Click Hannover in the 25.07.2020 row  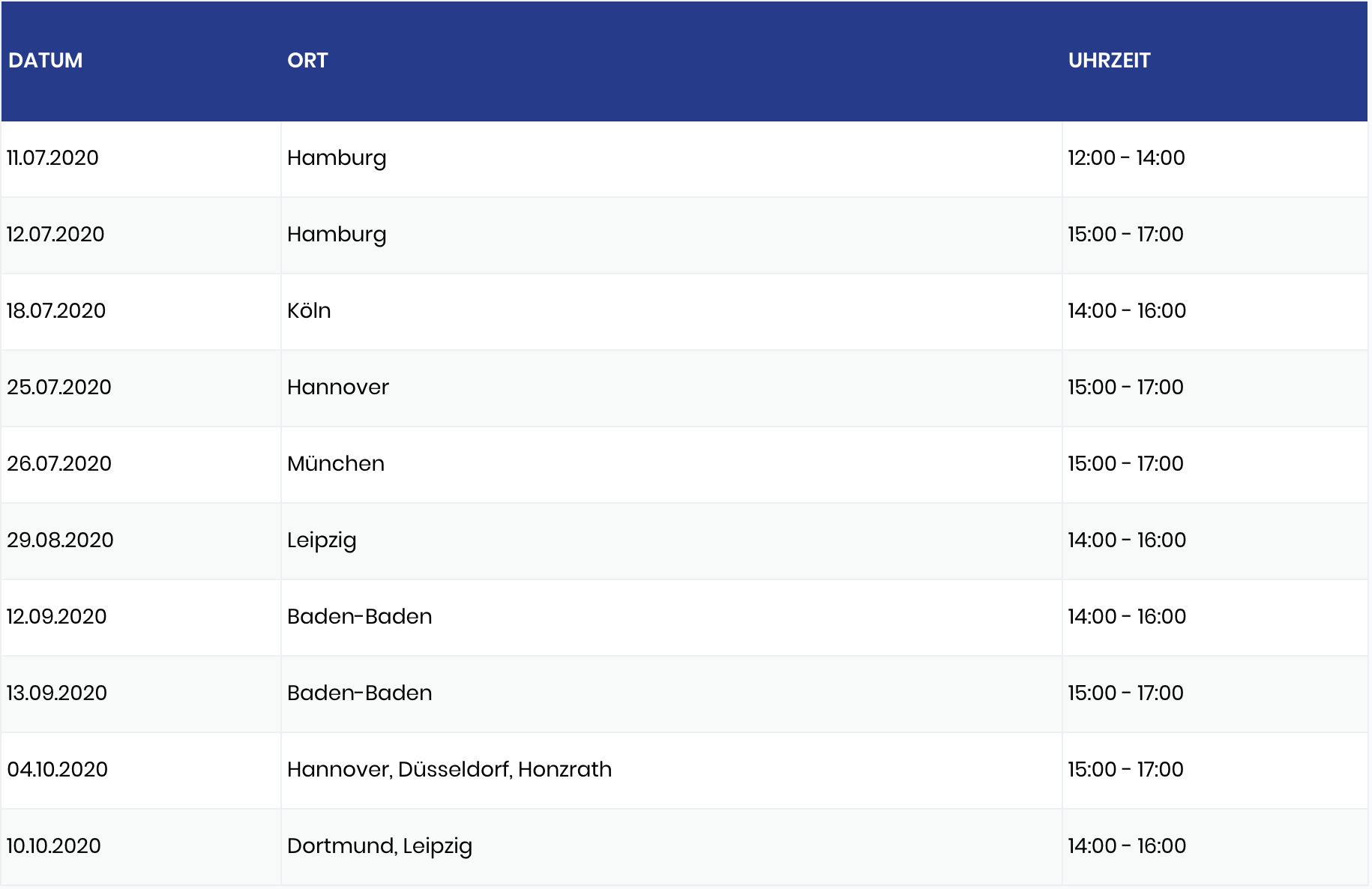click(338, 388)
